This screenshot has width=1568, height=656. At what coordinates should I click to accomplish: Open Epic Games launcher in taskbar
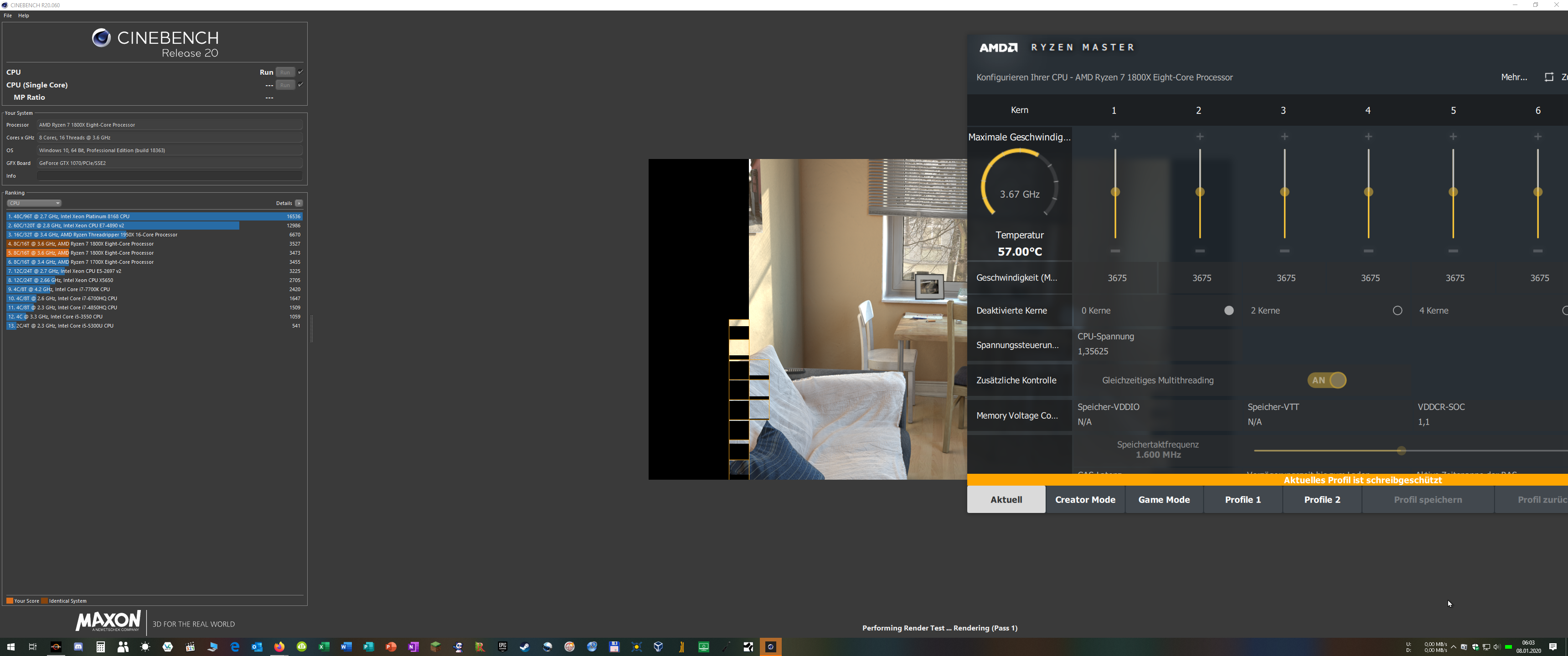(x=502, y=647)
